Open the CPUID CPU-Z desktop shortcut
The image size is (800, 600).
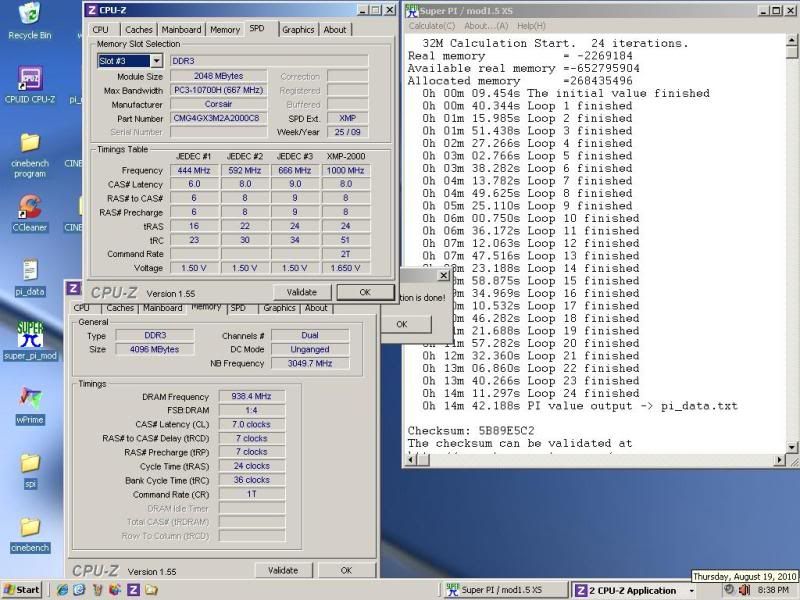coord(30,84)
